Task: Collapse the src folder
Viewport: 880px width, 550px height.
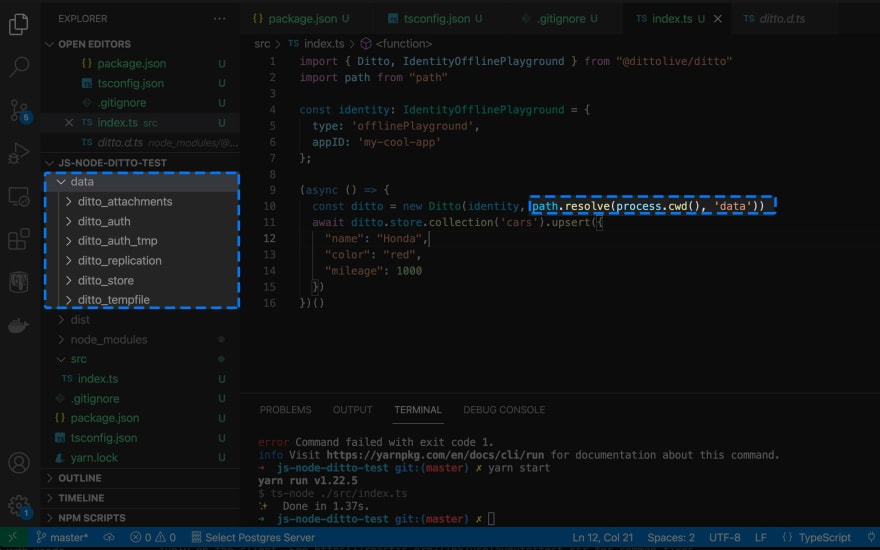Action: pyautogui.click(x=140, y=359)
